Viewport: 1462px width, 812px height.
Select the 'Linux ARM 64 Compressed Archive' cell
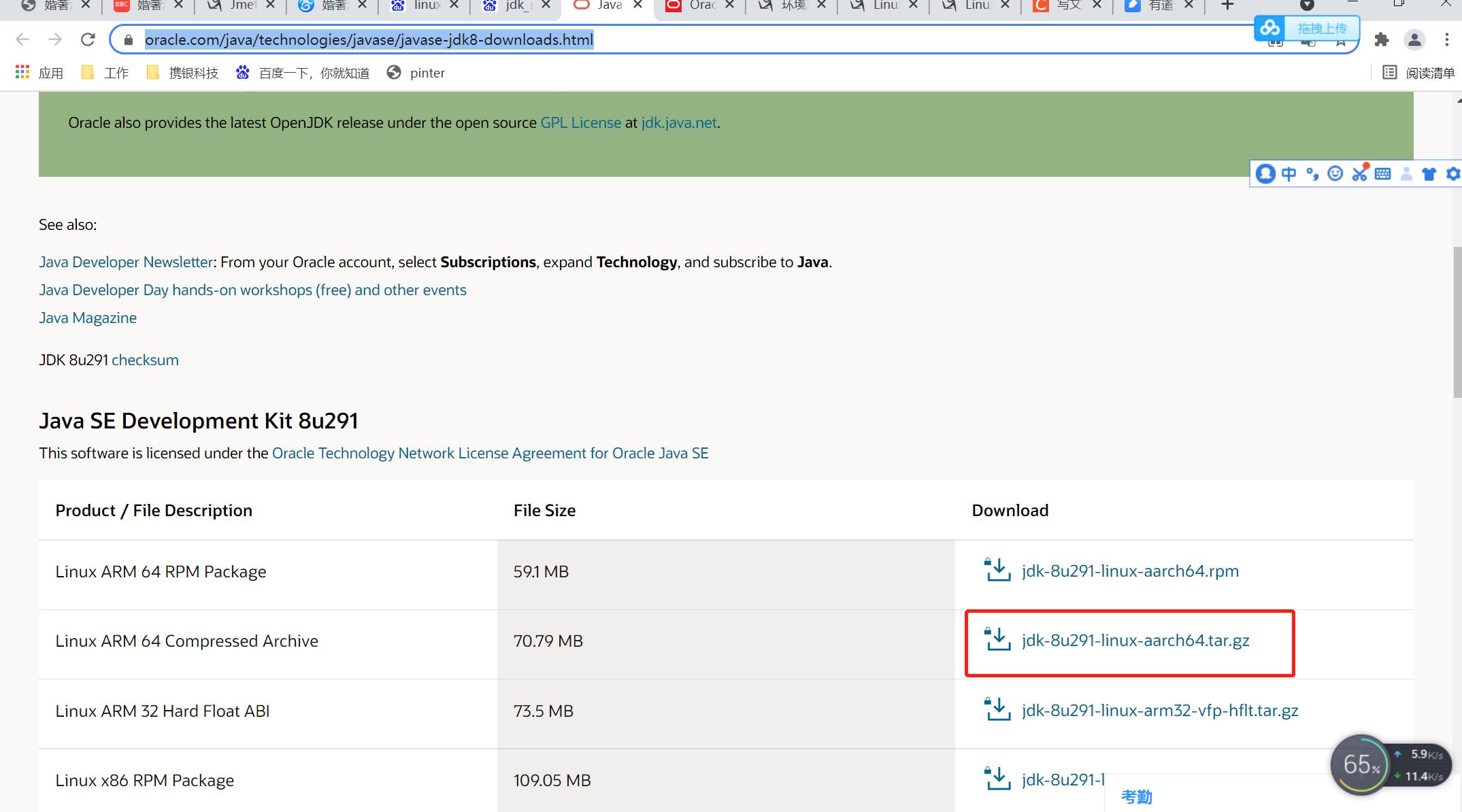pyautogui.click(x=268, y=644)
